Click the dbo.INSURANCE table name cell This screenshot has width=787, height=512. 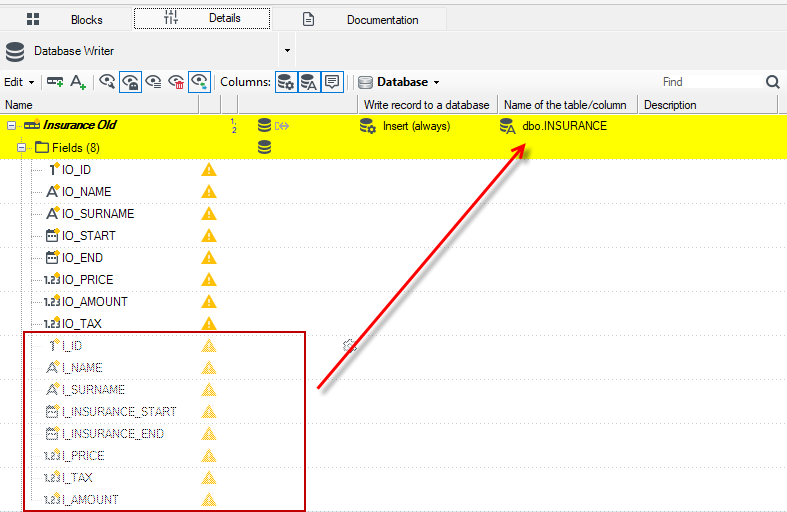[x=565, y=126]
